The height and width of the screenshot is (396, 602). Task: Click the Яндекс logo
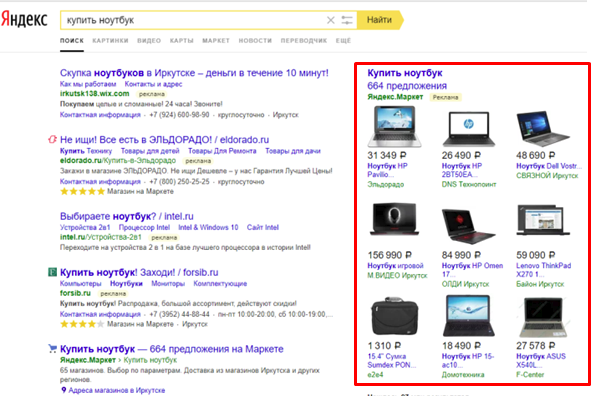coord(24,19)
